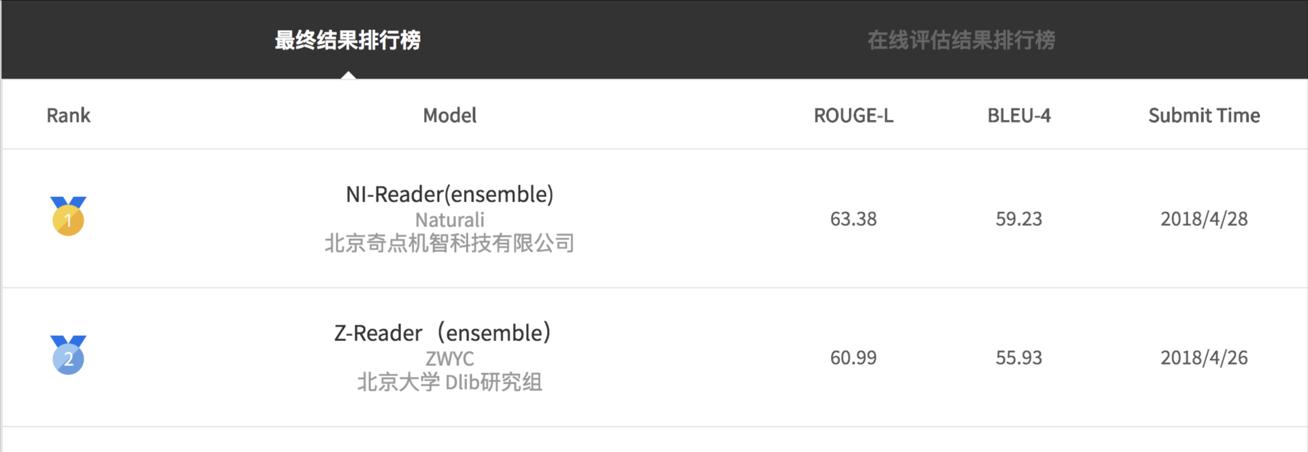Select 北京大学 Dlib研究组 organization text

point(450,382)
